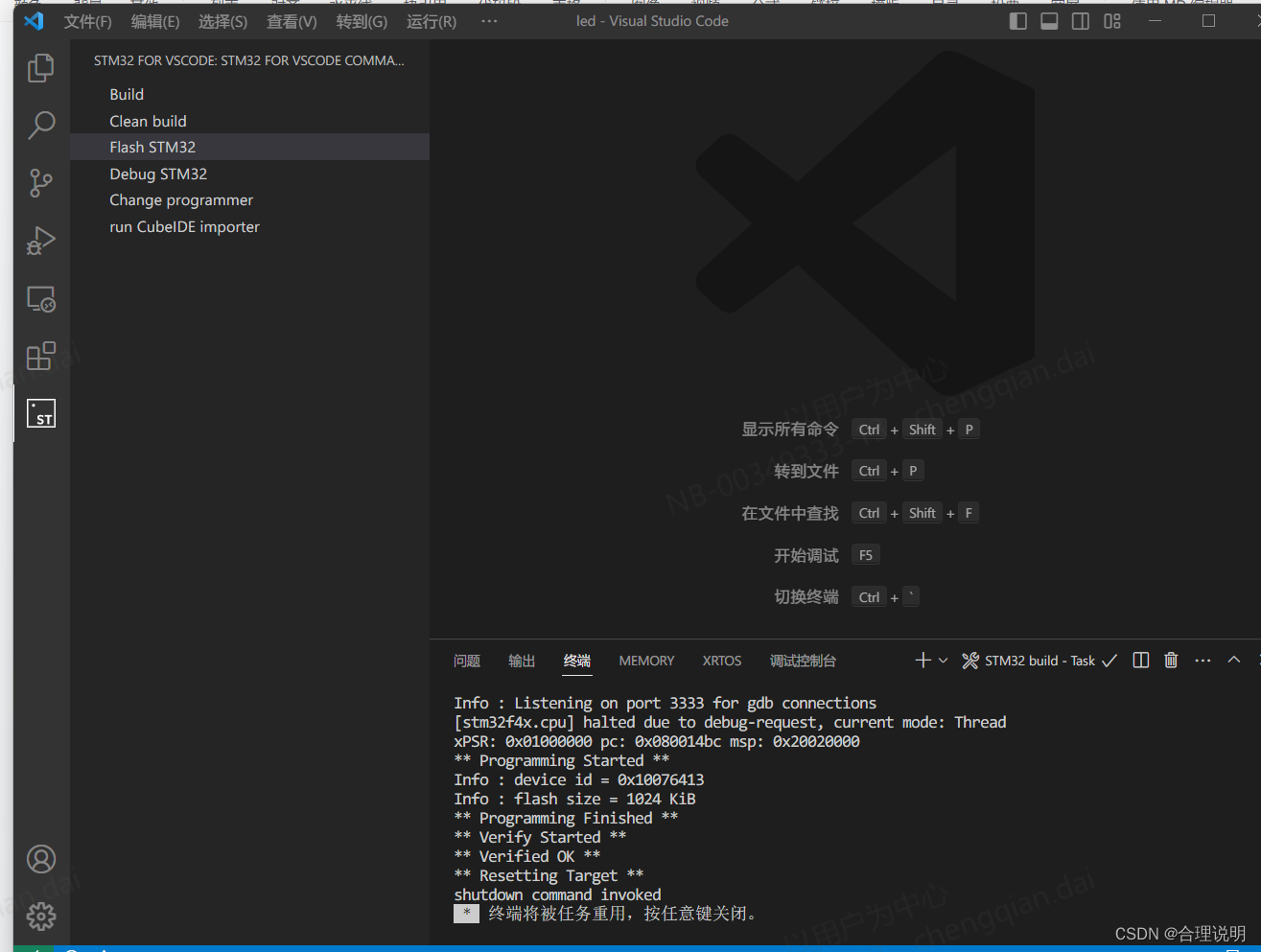The width and height of the screenshot is (1261, 952).
Task: Maximize panel with the chevron up
Action: (1234, 661)
